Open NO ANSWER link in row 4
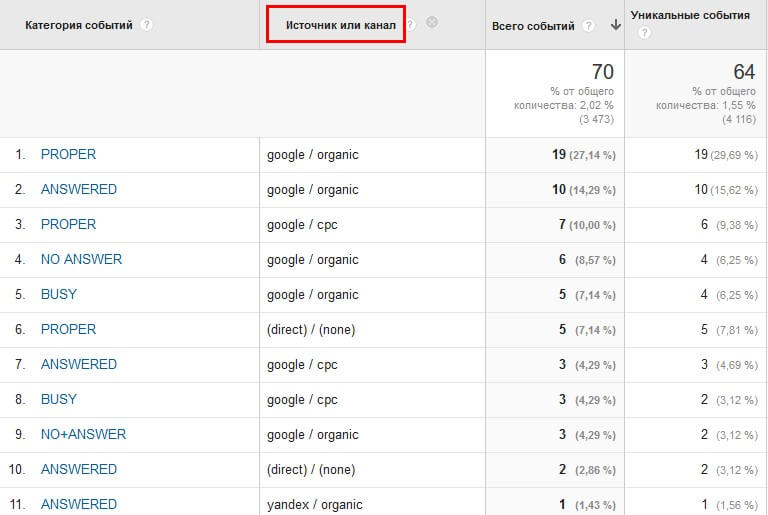The height and width of the screenshot is (515, 768). [x=81, y=259]
